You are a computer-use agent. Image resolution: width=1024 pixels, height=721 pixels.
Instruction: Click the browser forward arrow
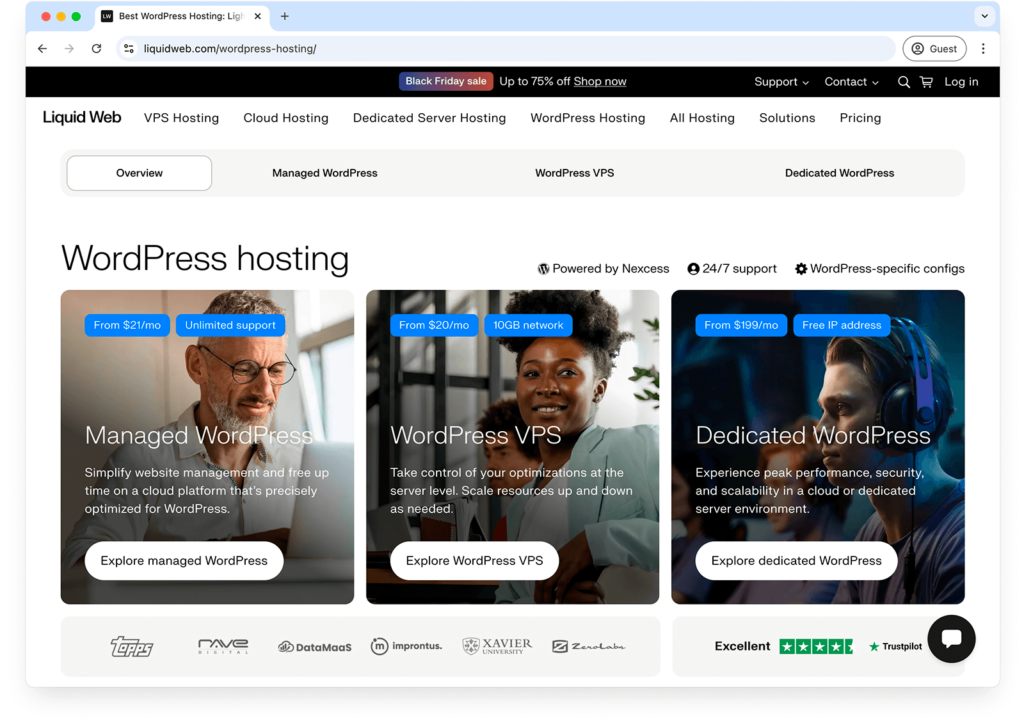point(69,48)
